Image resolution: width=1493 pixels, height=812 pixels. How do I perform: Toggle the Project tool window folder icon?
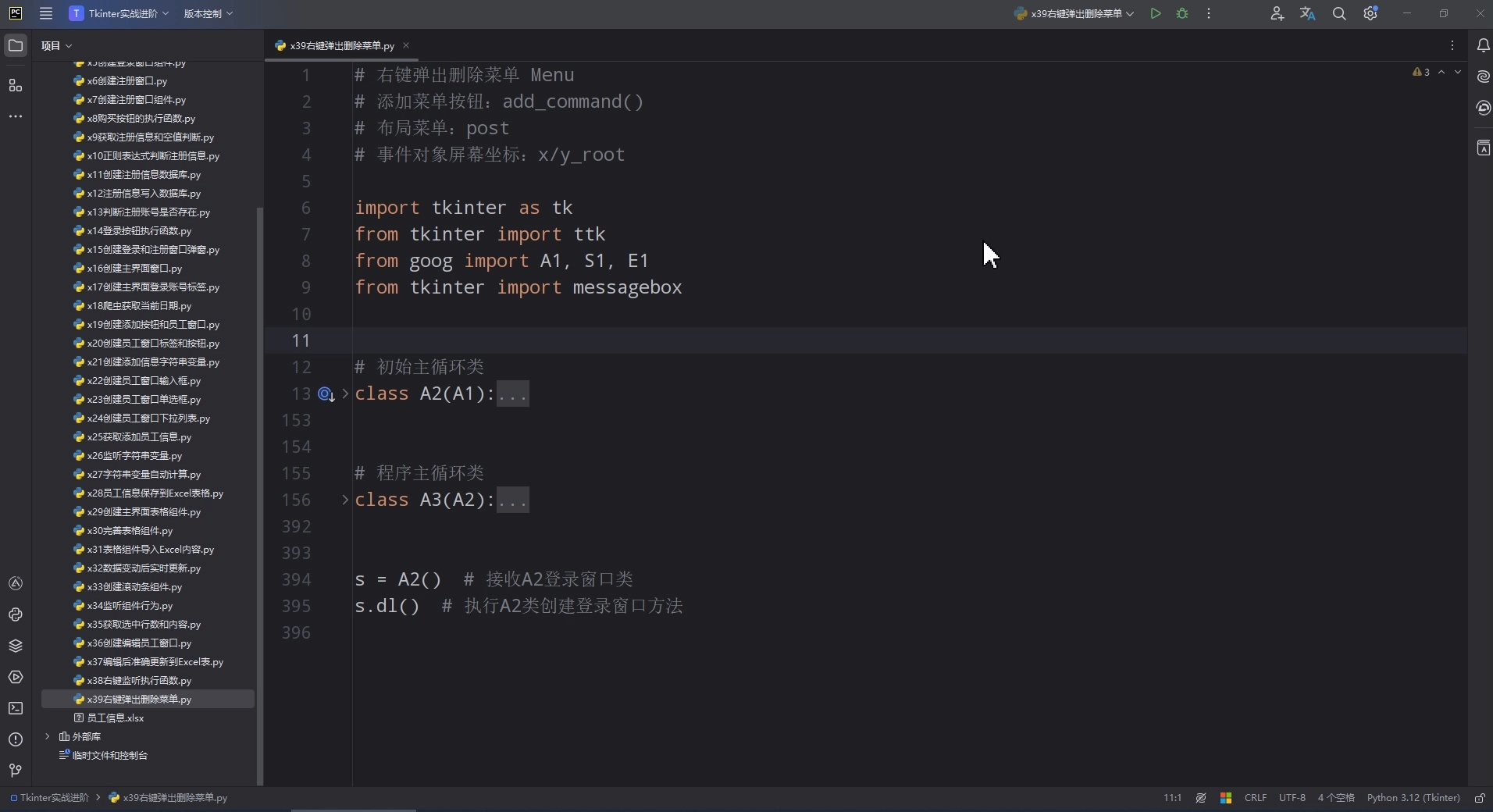[16, 45]
